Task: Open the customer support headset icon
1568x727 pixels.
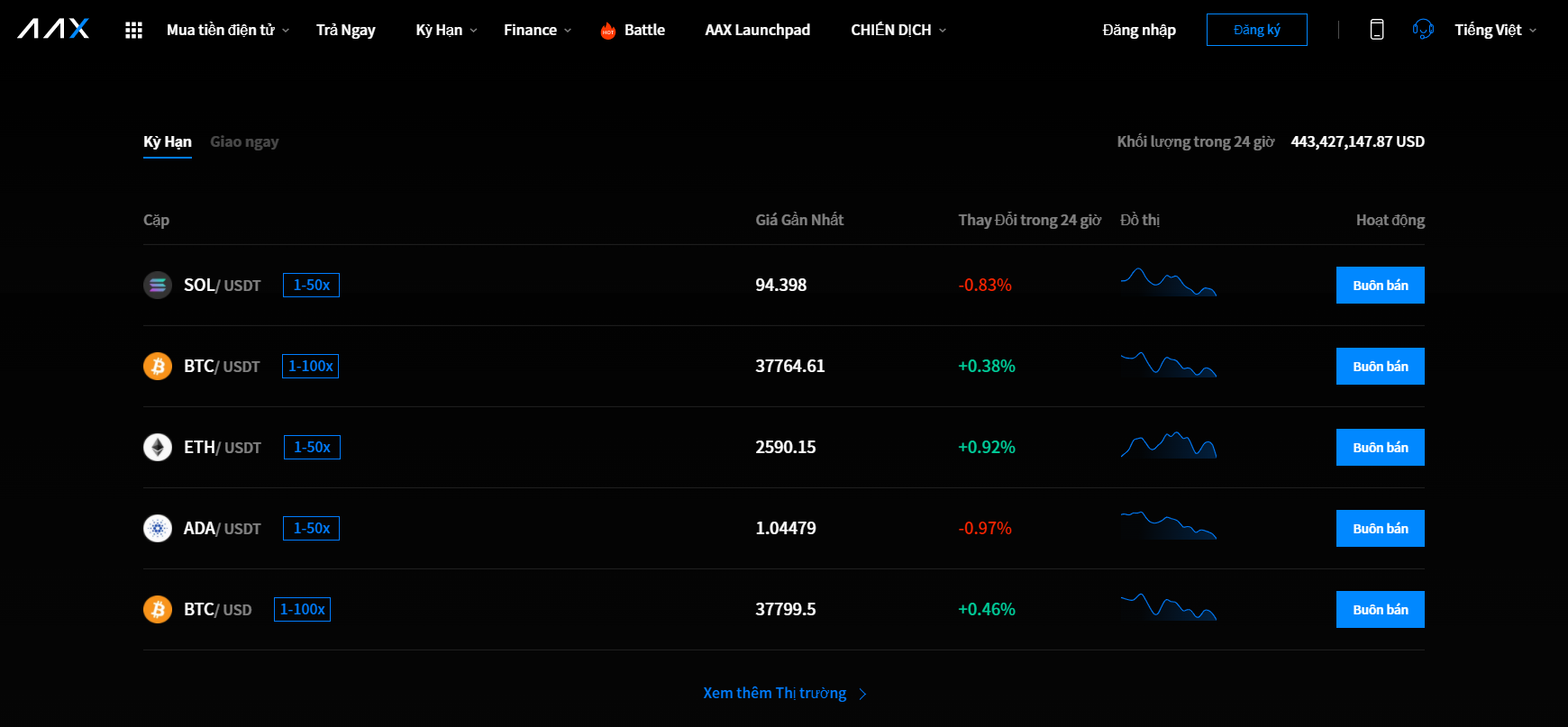Action: click(1423, 30)
